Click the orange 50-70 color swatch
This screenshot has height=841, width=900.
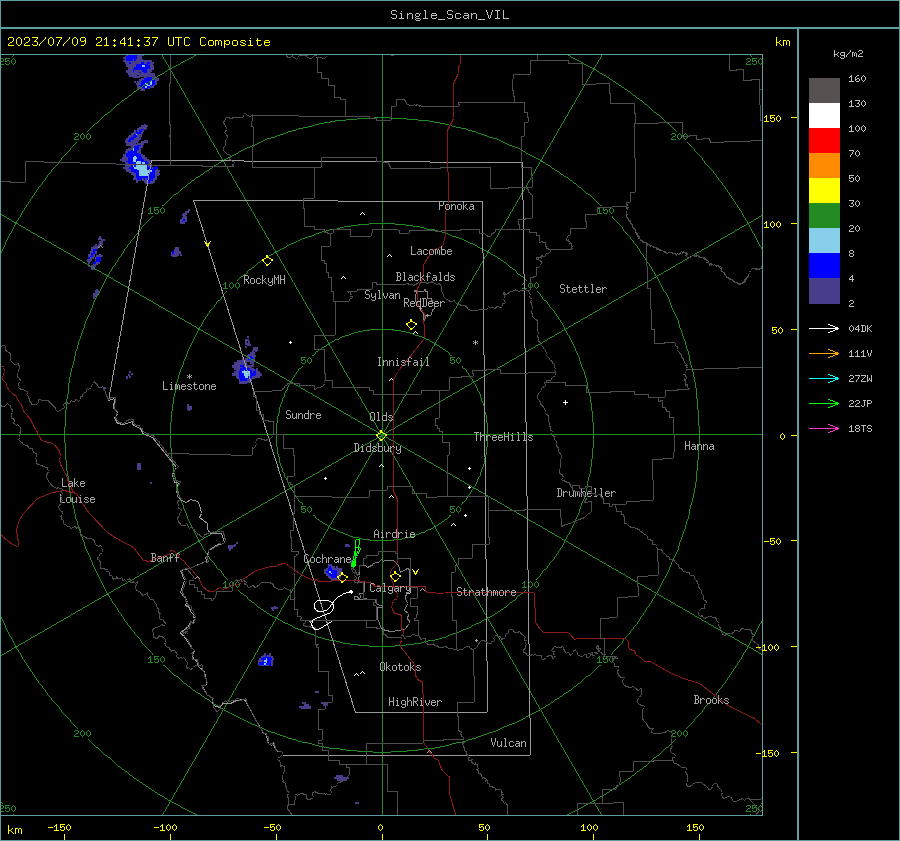pos(824,165)
